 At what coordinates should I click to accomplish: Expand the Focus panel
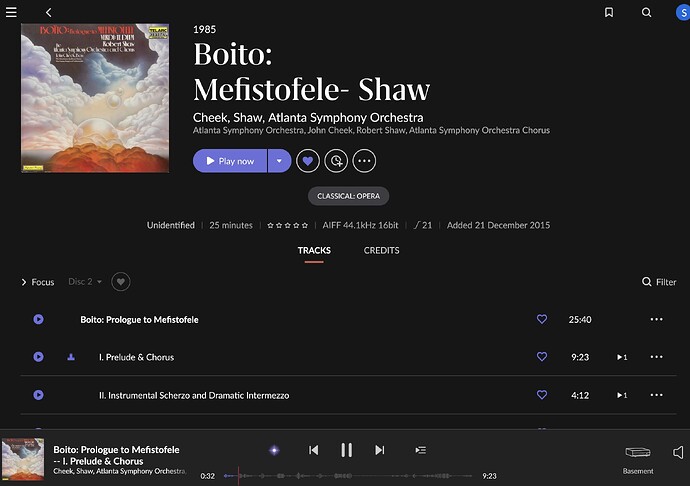point(38,282)
